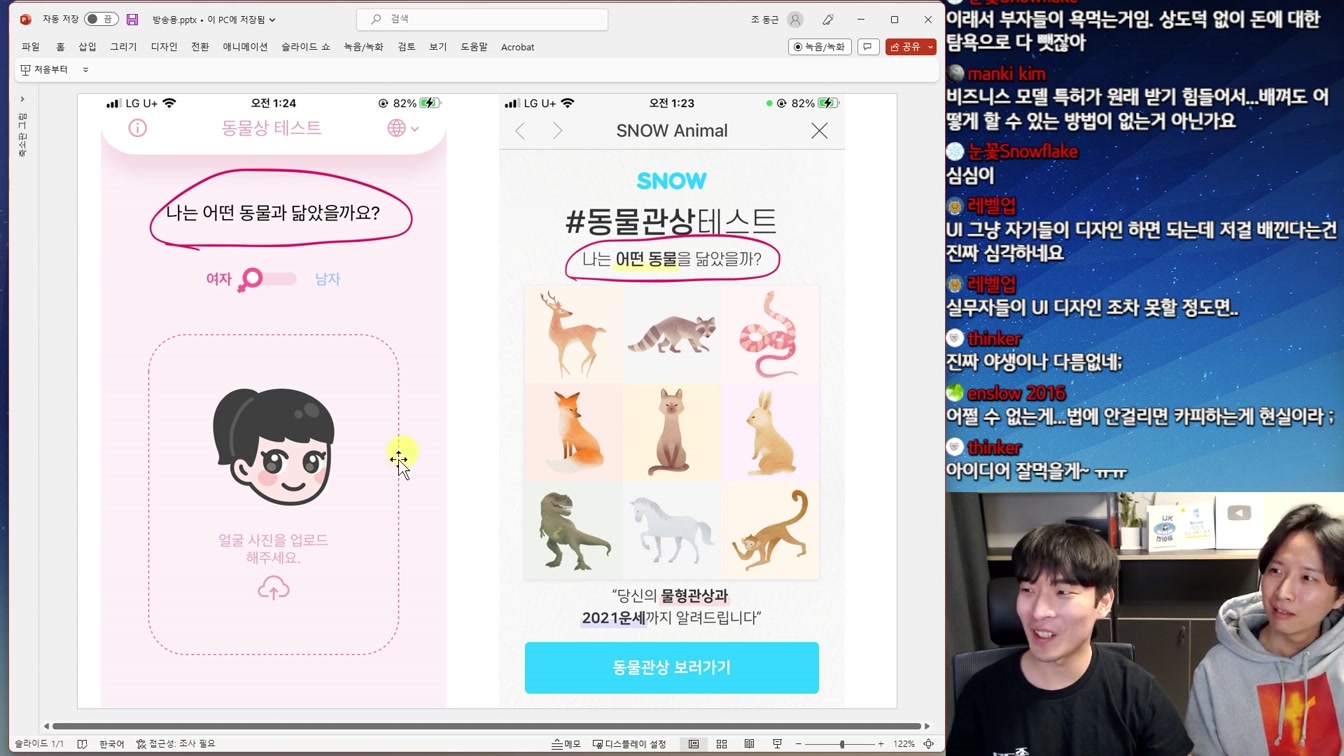The image size is (1344, 756).
Task: Open the 보기 ribbon tab
Action: pyautogui.click(x=438, y=47)
